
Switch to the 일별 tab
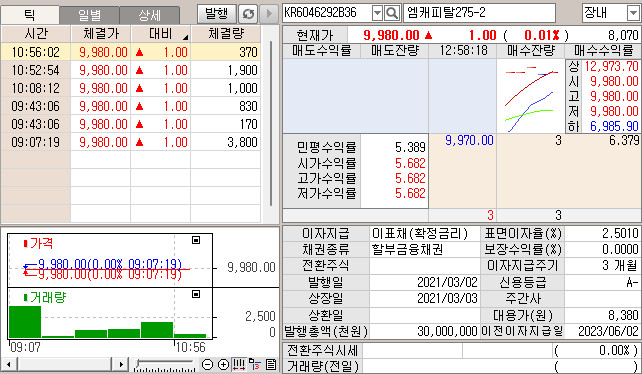90,15
